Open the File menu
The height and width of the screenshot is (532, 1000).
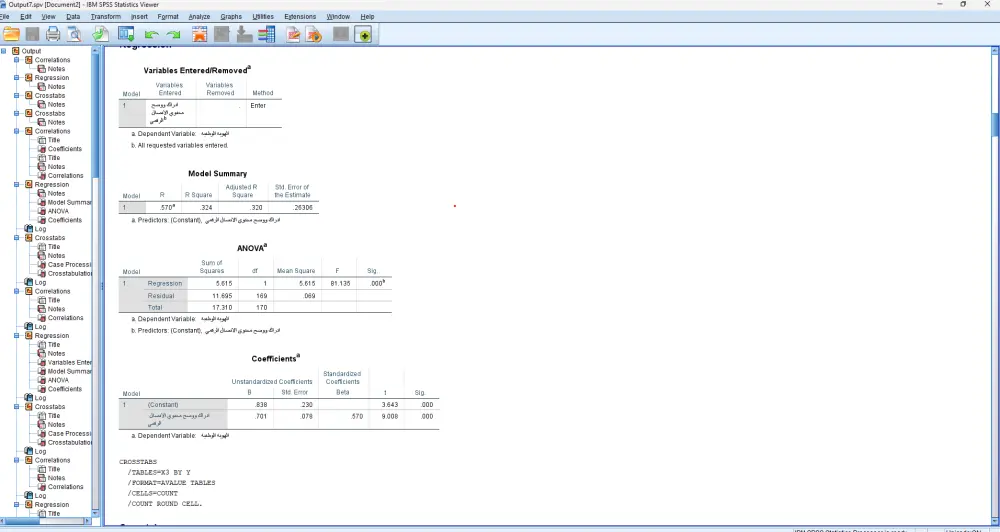coord(4,17)
